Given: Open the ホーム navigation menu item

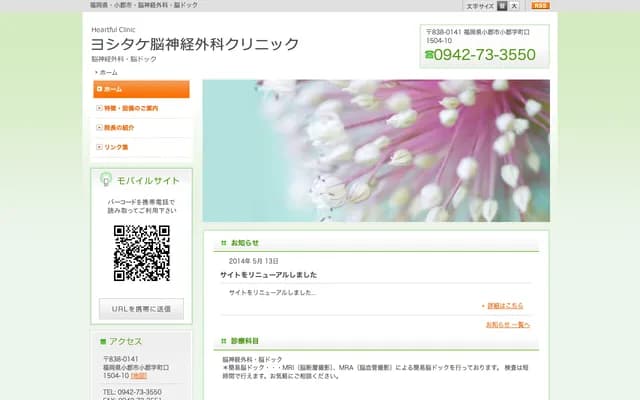Looking at the screenshot, I should click(140, 89).
